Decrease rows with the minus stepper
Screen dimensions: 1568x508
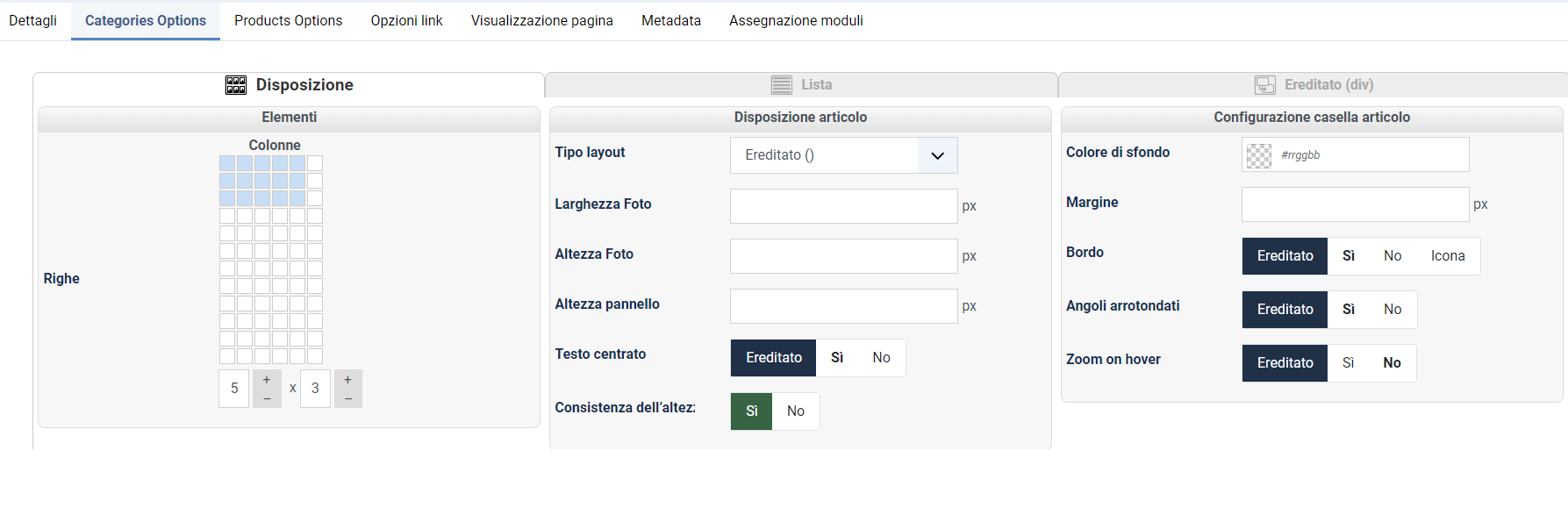(347, 398)
